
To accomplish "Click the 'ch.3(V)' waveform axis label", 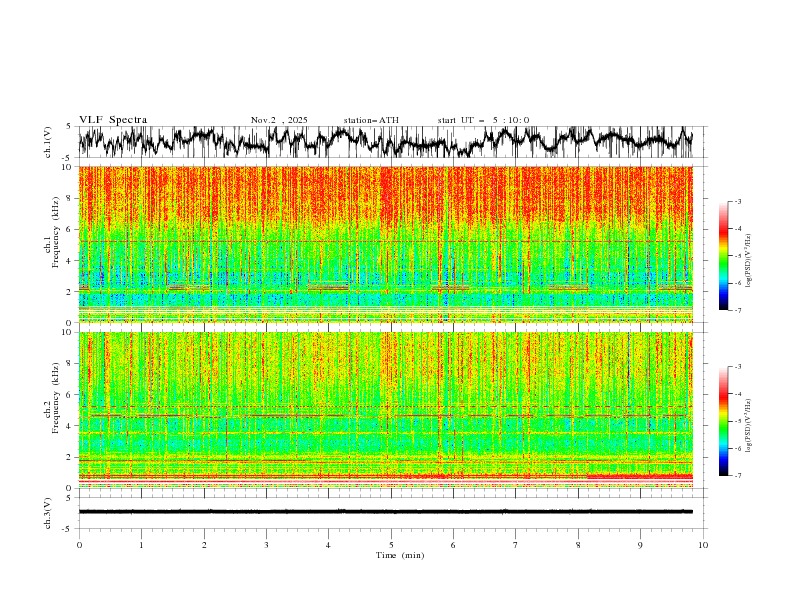I will point(48,513).
